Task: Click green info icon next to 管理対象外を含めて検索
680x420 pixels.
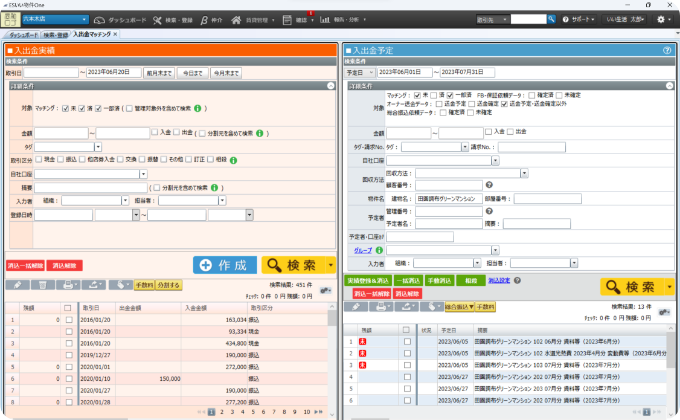Action: (x=198, y=108)
